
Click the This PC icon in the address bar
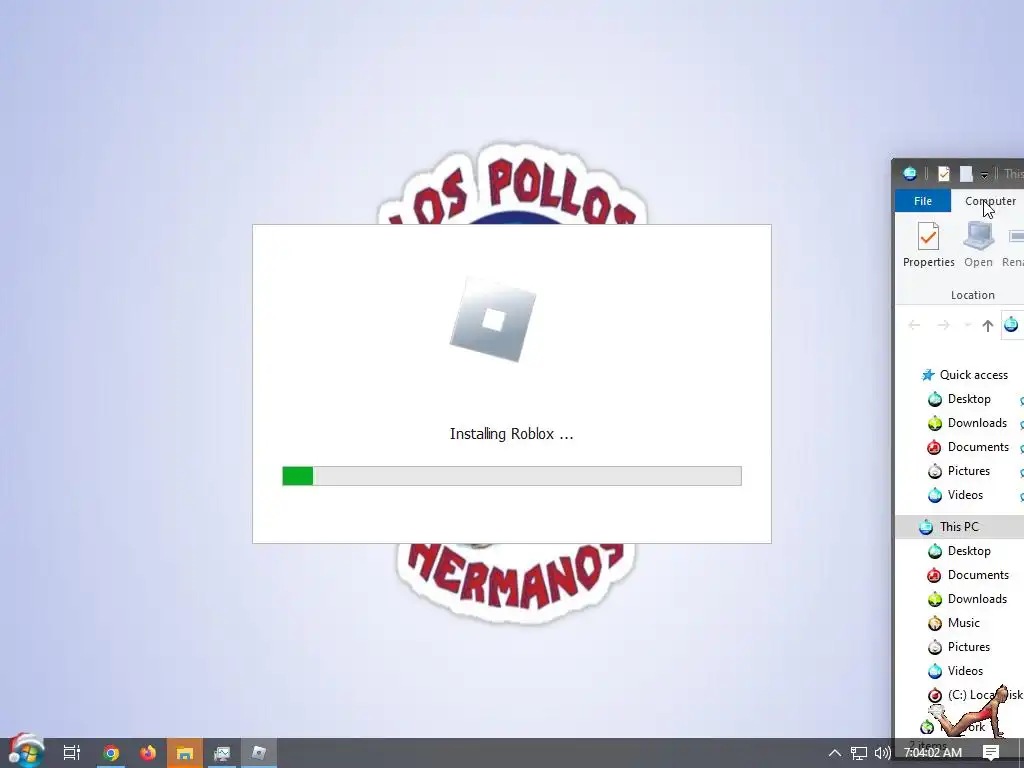point(1011,325)
